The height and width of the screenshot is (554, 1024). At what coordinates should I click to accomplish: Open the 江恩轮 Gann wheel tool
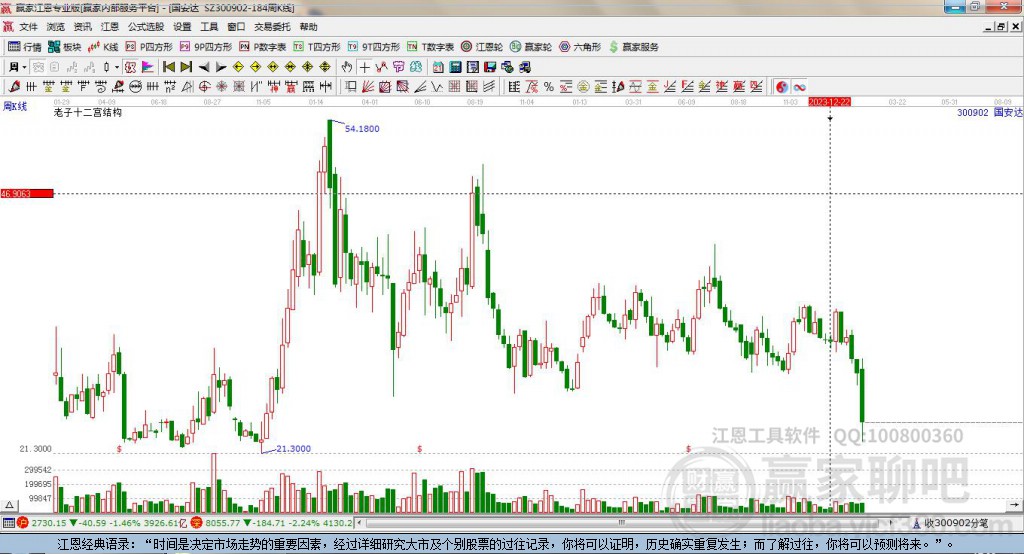[489, 47]
